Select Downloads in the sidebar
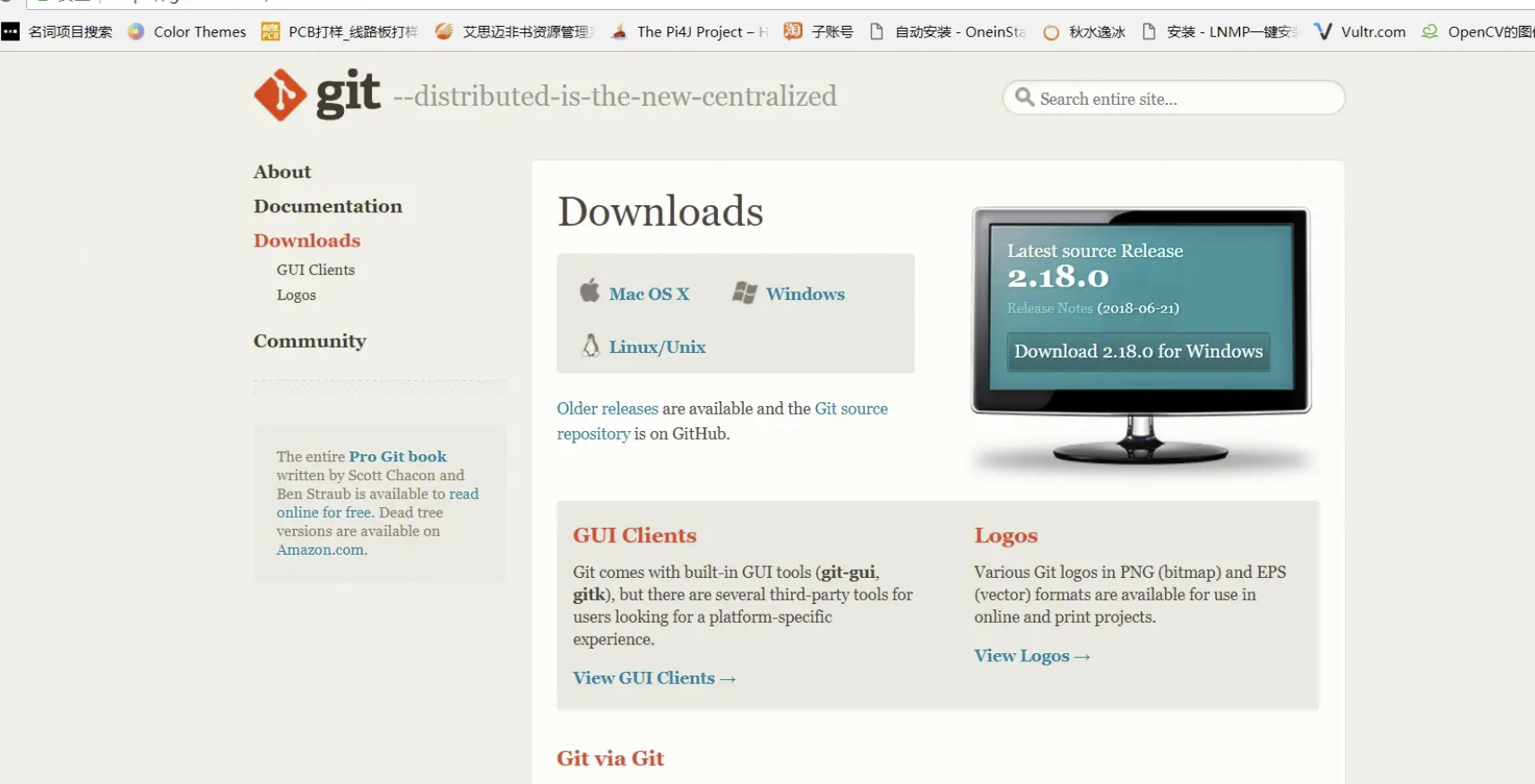 pyautogui.click(x=307, y=240)
